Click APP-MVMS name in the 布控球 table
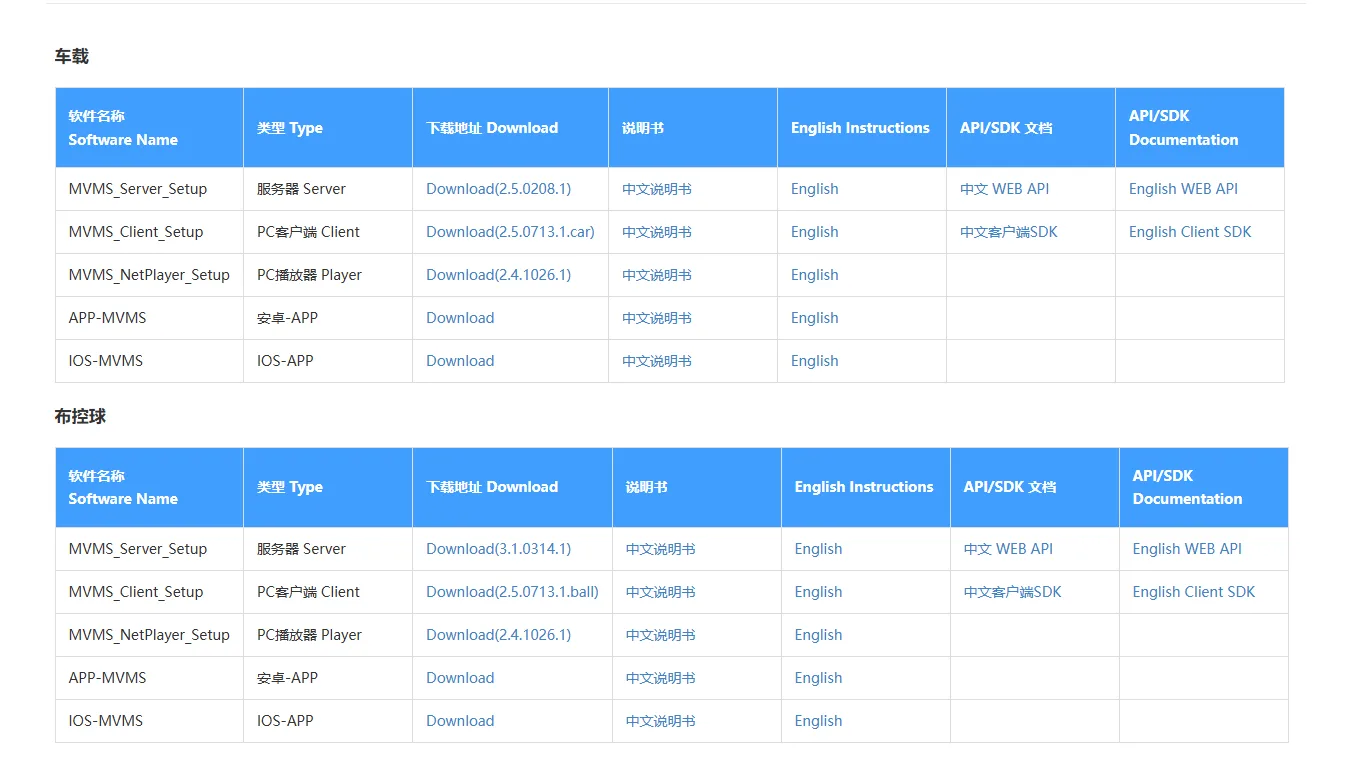 (107, 678)
